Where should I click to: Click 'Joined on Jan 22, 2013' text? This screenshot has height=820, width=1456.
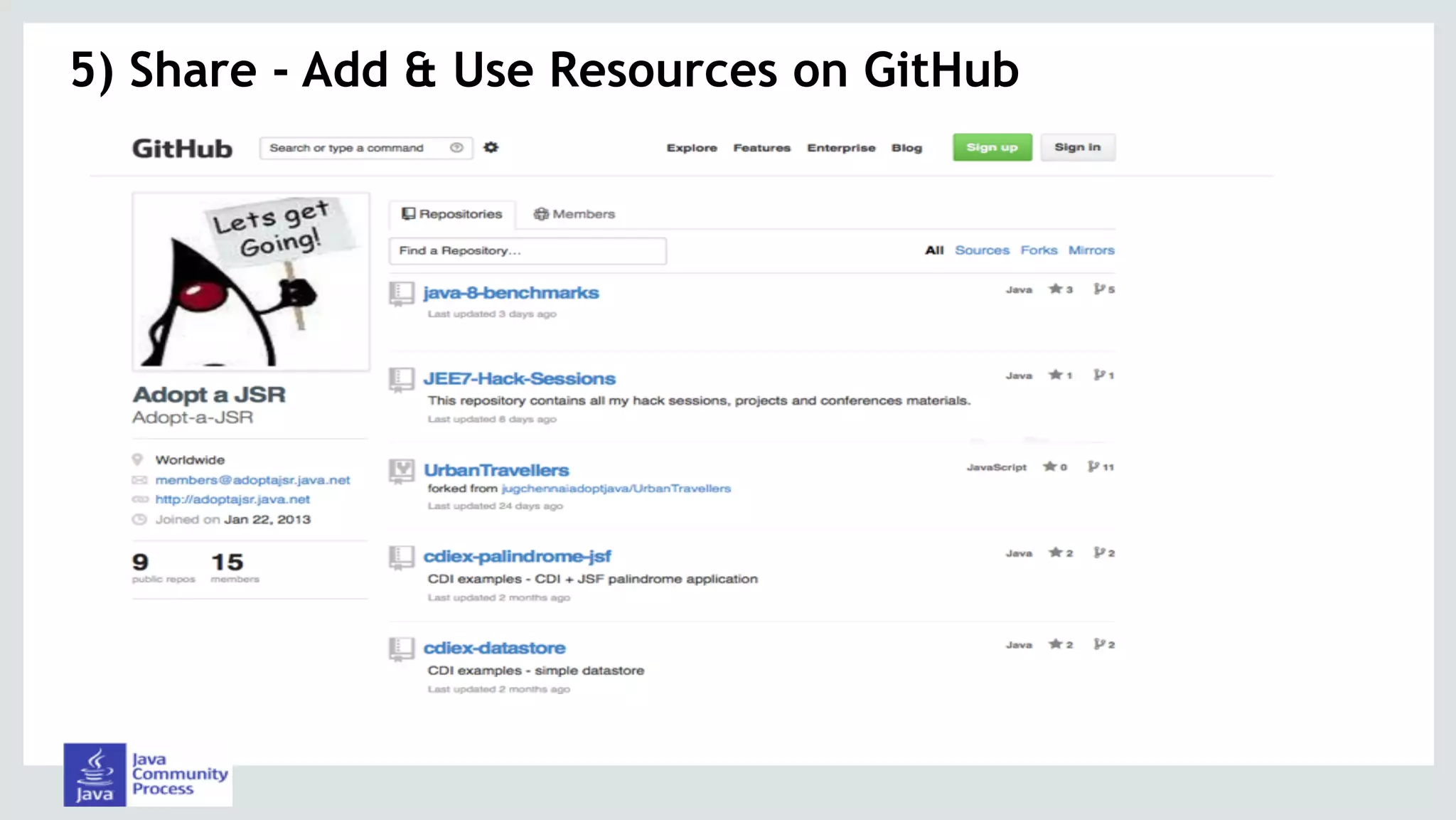(233, 520)
